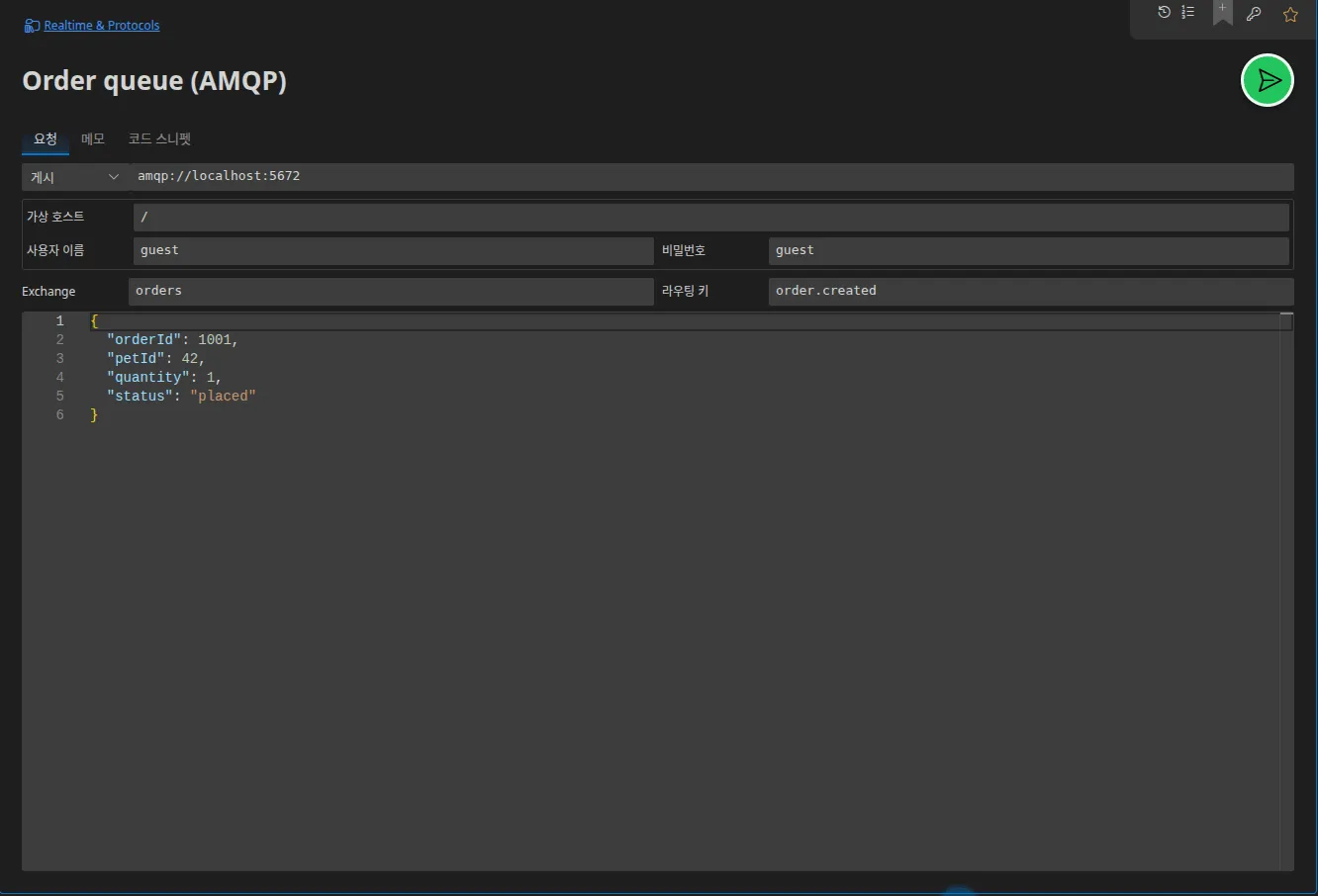Image resolution: width=1318 pixels, height=896 pixels.
Task: Click the 사용자 이름 guest field
Action: [x=394, y=250]
